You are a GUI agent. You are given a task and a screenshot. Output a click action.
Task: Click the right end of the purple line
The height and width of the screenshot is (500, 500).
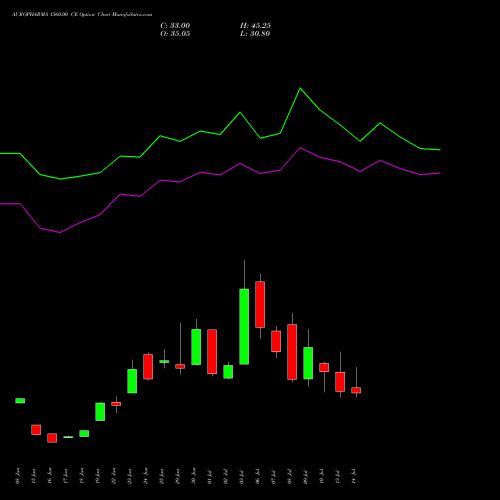[440, 173]
